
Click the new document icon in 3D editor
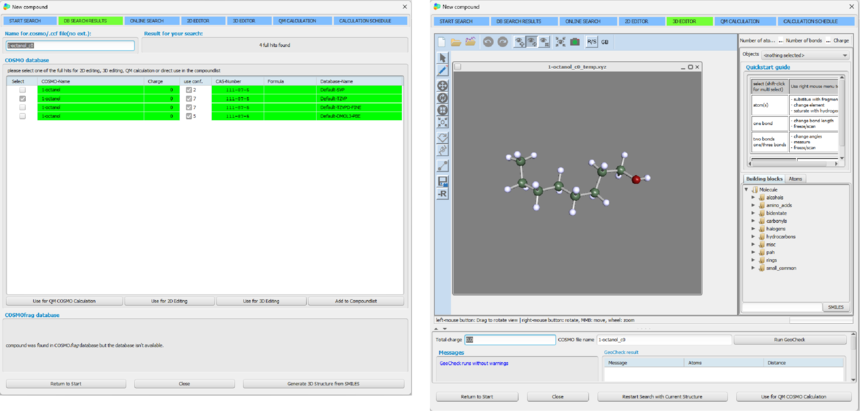[x=442, y=42]
